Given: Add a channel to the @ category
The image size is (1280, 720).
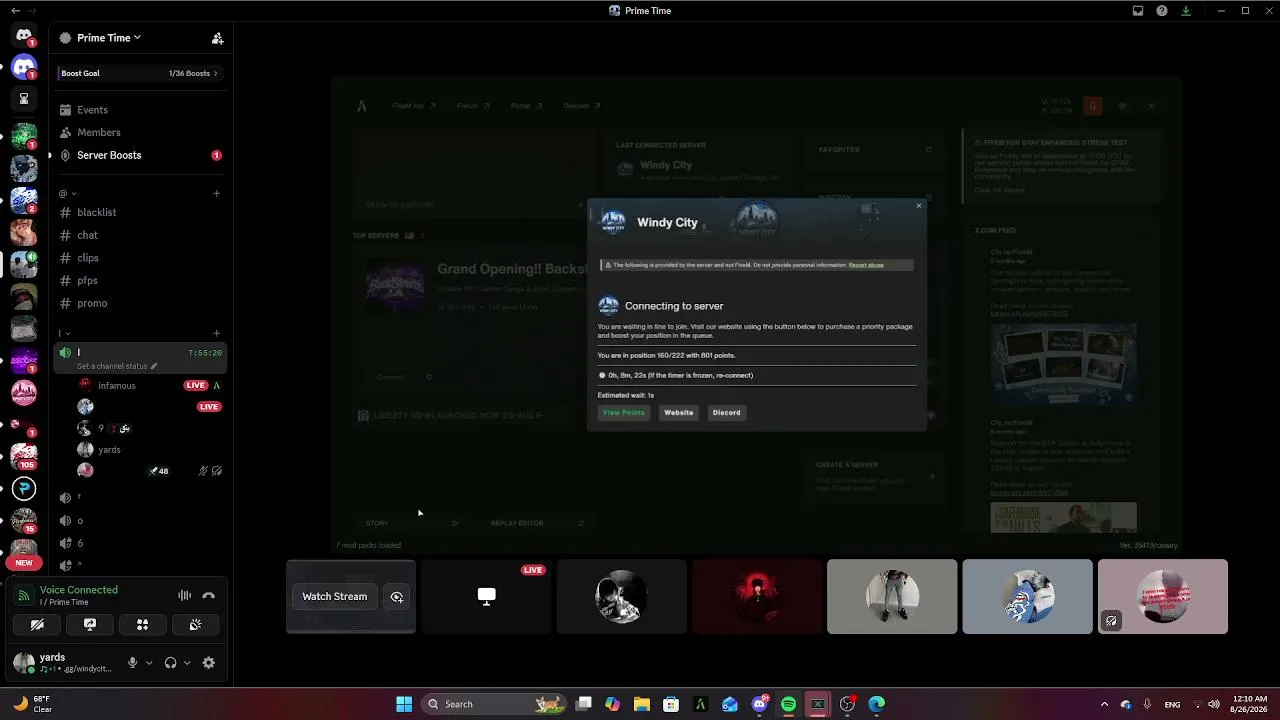Looking at the screenshot, I should tap(216, 193).
